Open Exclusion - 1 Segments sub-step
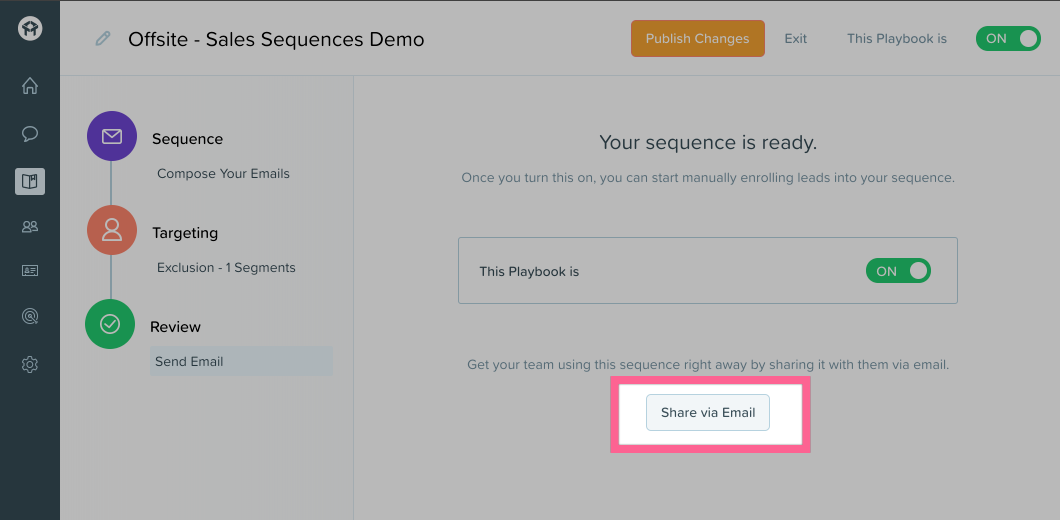The width and height of the screenshot is (1060, 520). coord(226,268)
